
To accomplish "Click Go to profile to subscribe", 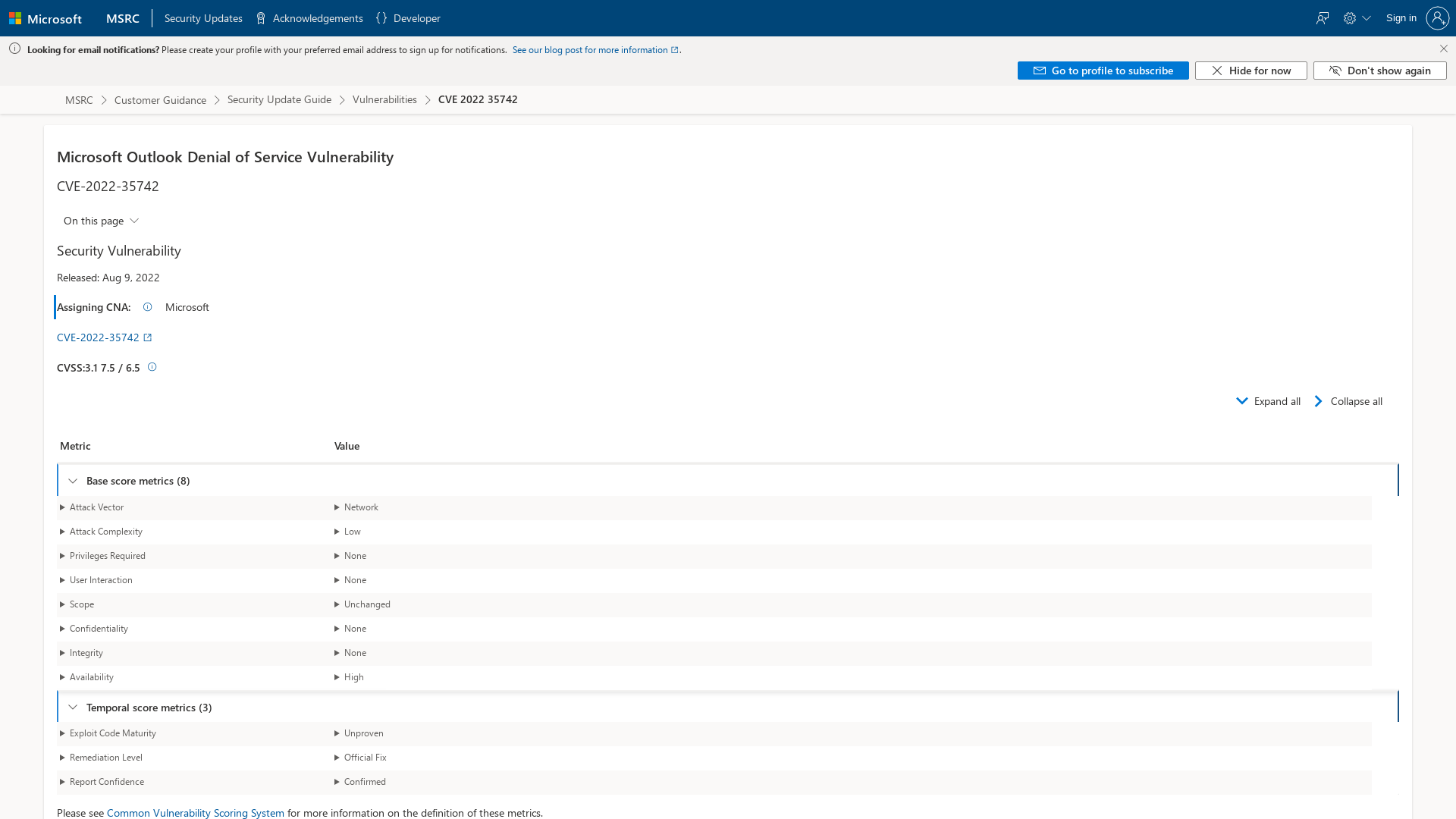I will [x=1103, y=70].
